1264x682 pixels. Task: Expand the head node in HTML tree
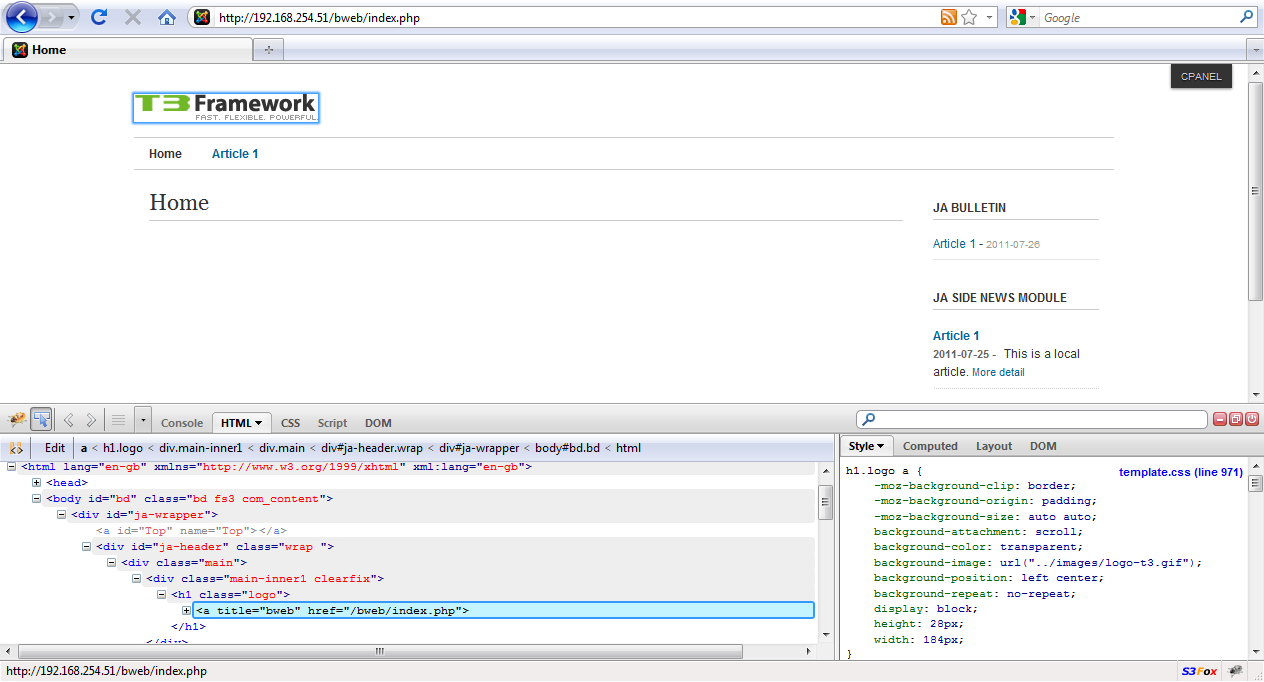[37, 482]
